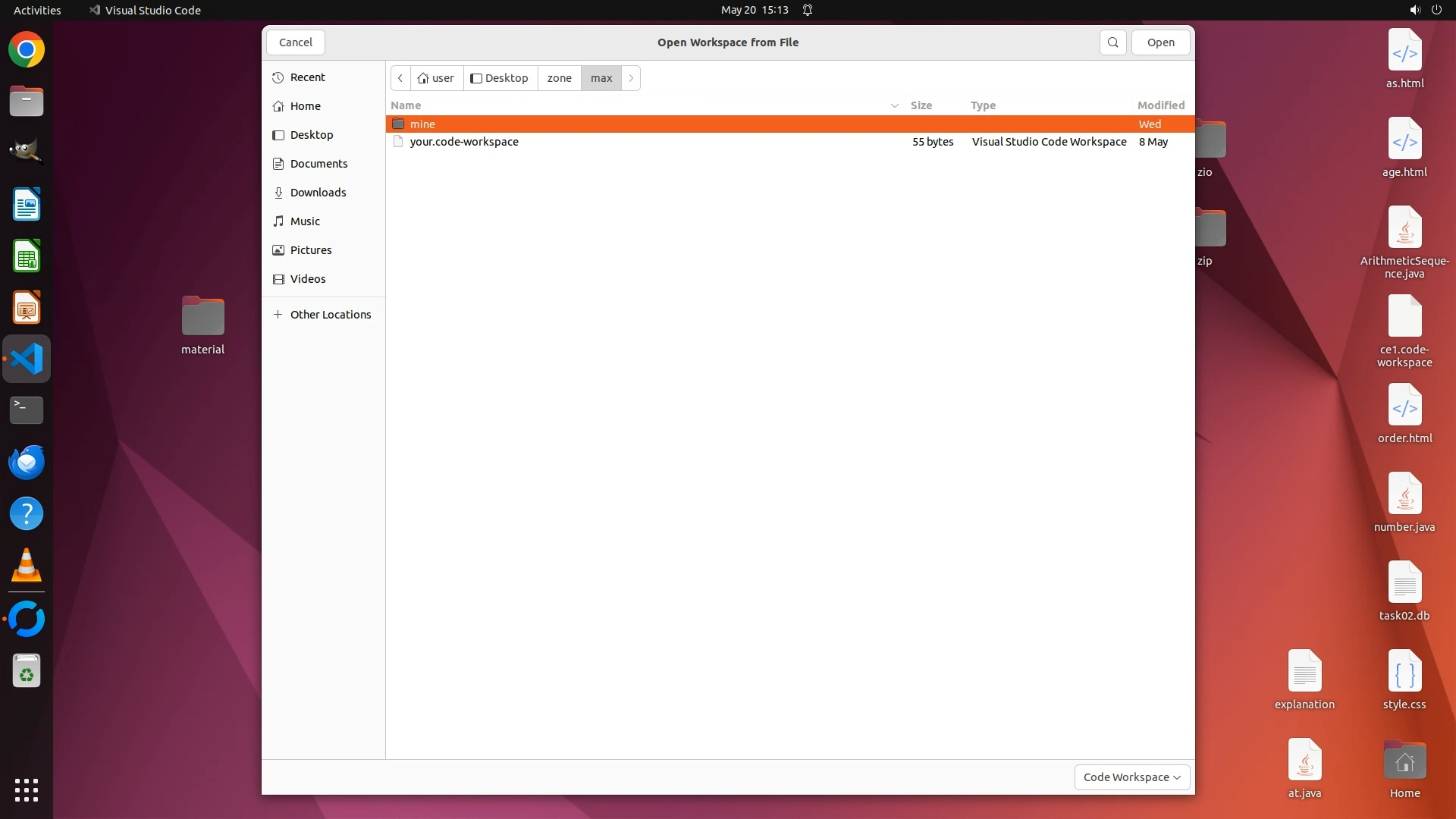Open the Show Applications grid
1456x819 pixels.
pyautogui.click(x=27, y=789)
